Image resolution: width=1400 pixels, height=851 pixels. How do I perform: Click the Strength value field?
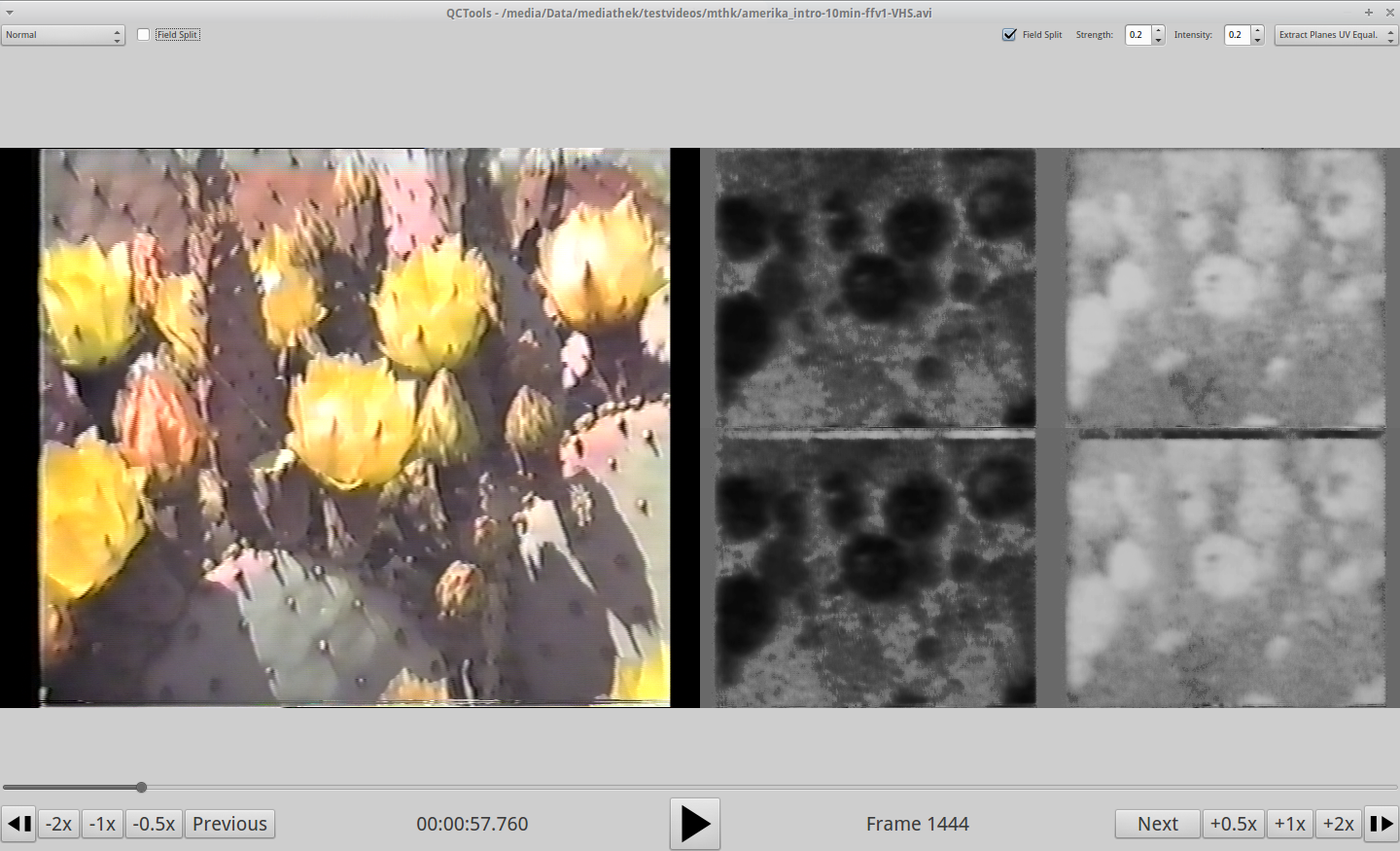click(x=1137, y=35)
